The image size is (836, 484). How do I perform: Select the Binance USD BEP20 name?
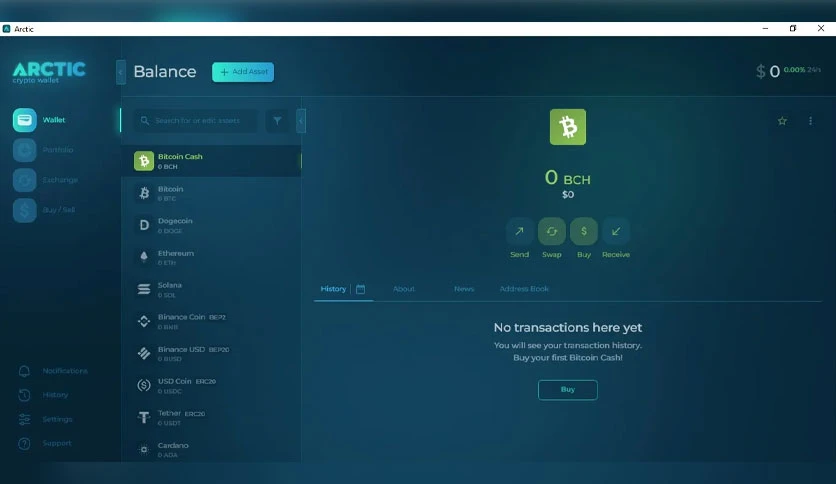(x=194, y=350)
